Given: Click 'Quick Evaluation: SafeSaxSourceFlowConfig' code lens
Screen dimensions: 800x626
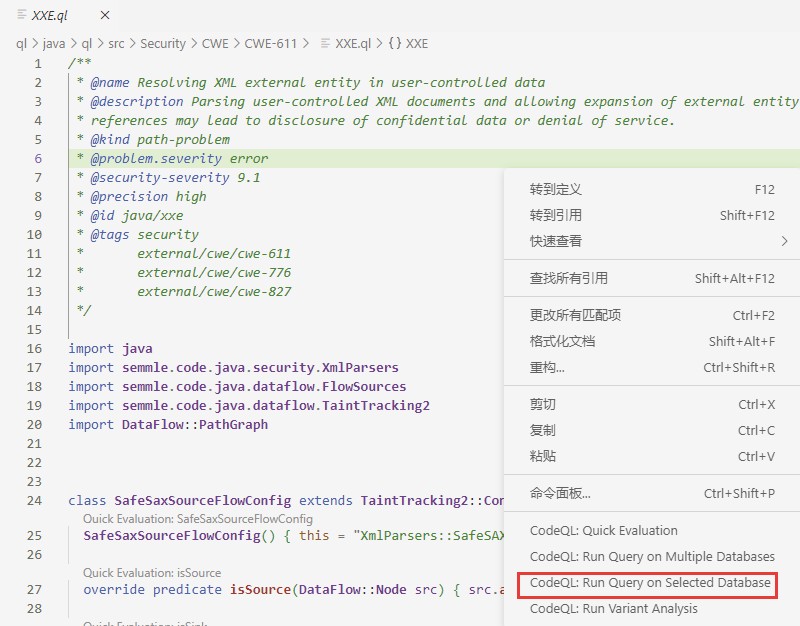Looking at the screenshot, I should pos(198,519).
